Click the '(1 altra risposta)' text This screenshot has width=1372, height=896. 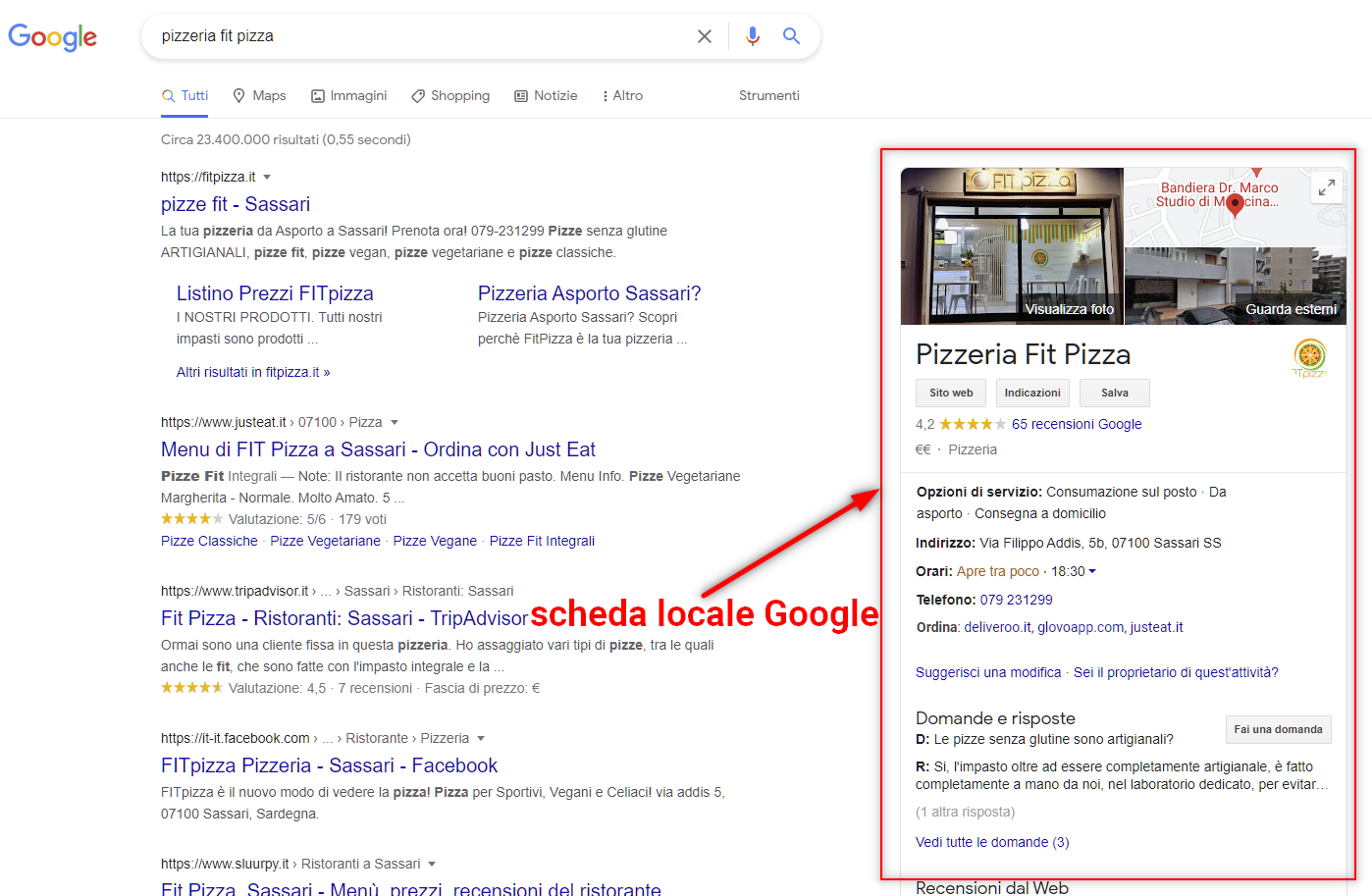(x=965, y=812)
